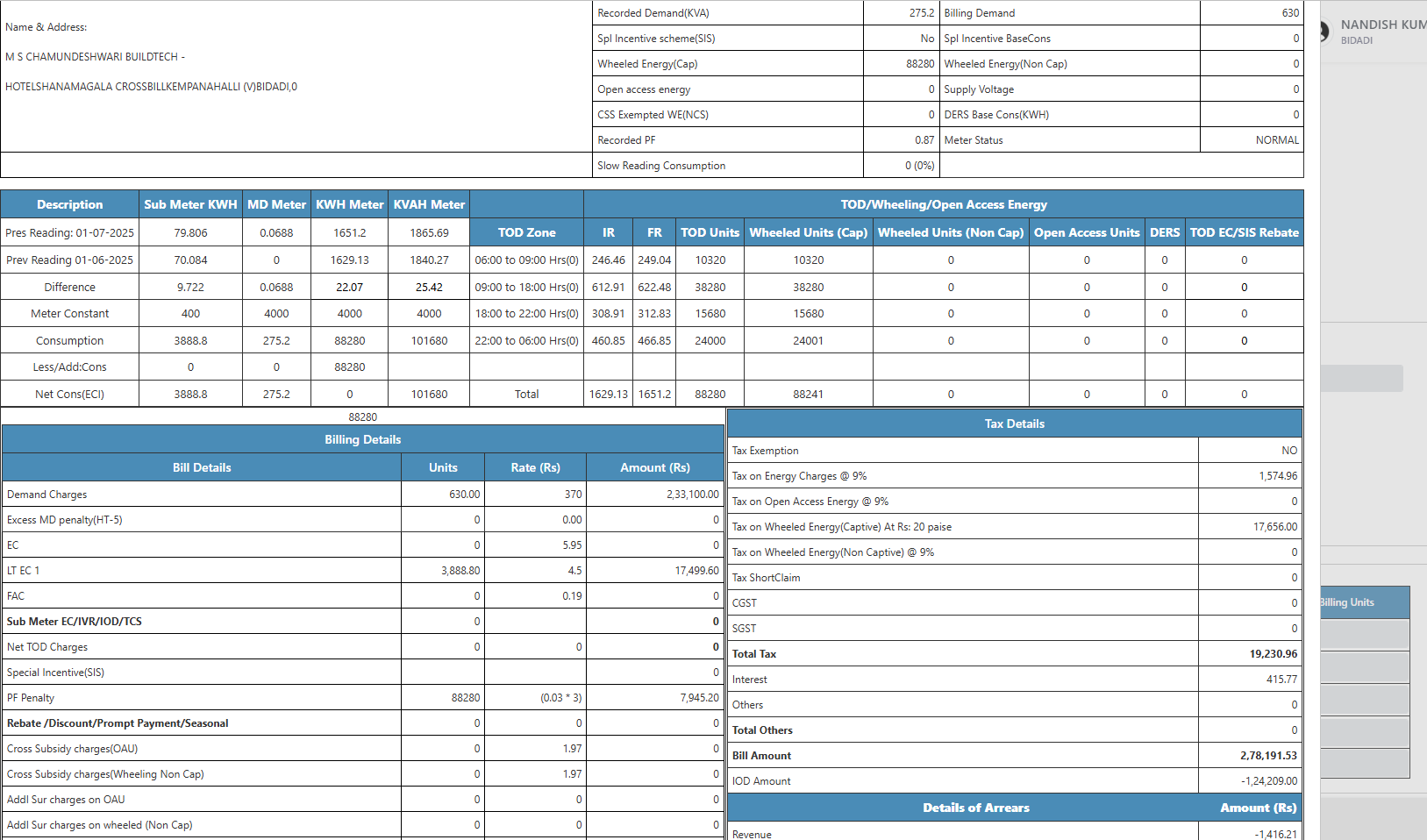Click the 'Recorded PF' label
Screen dimensions: 1427x840
click(x=626, y=140)
